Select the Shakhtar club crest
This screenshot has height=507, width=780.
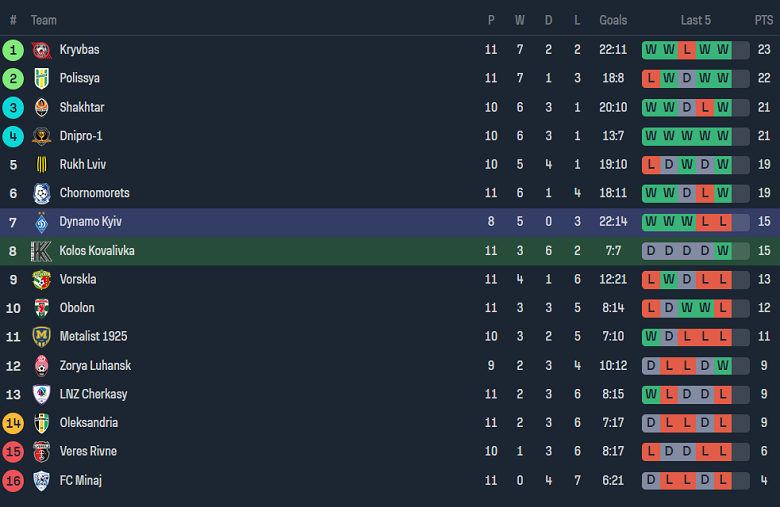tap(41, 107)
